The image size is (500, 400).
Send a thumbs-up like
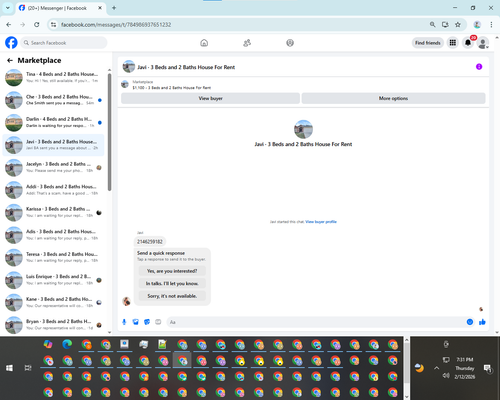click(482, 322)
